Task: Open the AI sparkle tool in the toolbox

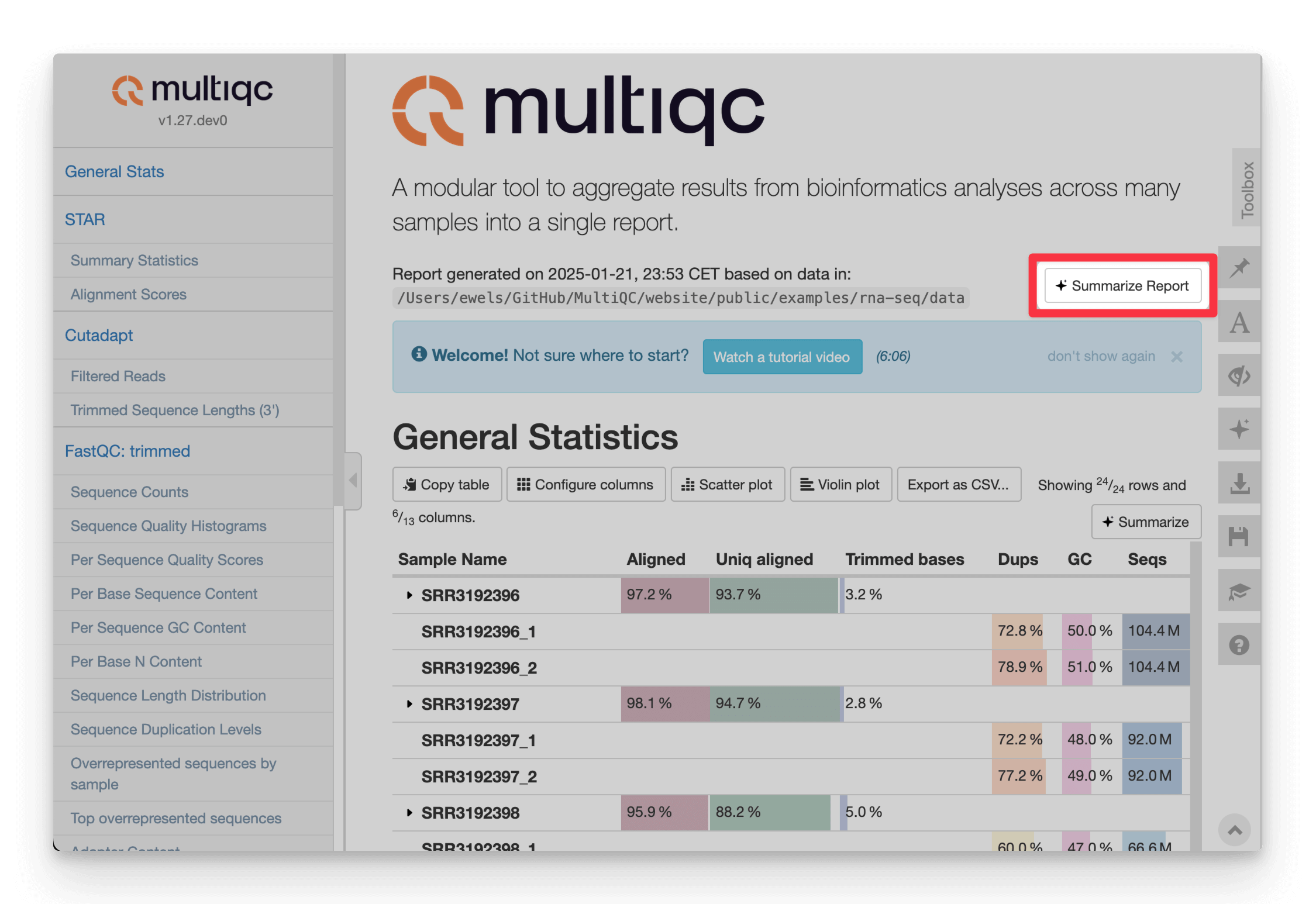Action: [1239, 429]
